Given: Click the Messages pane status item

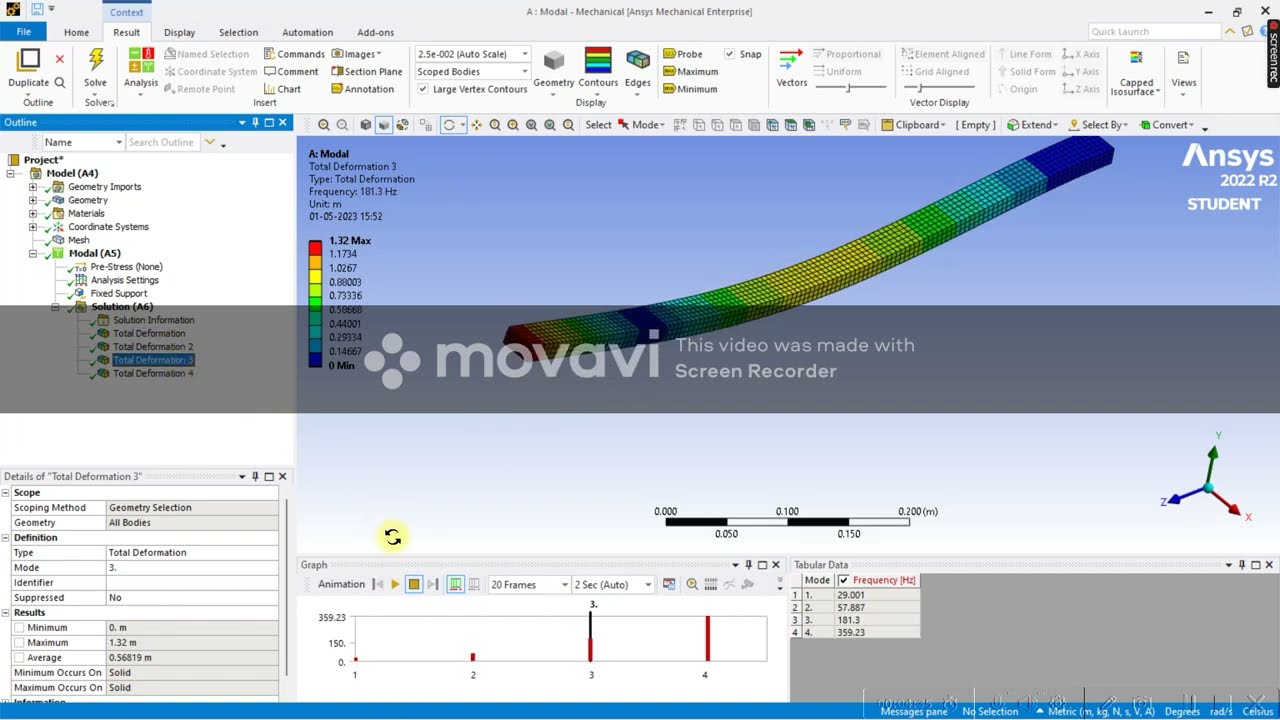Looking at the screenshot, I should click(913, 711).
